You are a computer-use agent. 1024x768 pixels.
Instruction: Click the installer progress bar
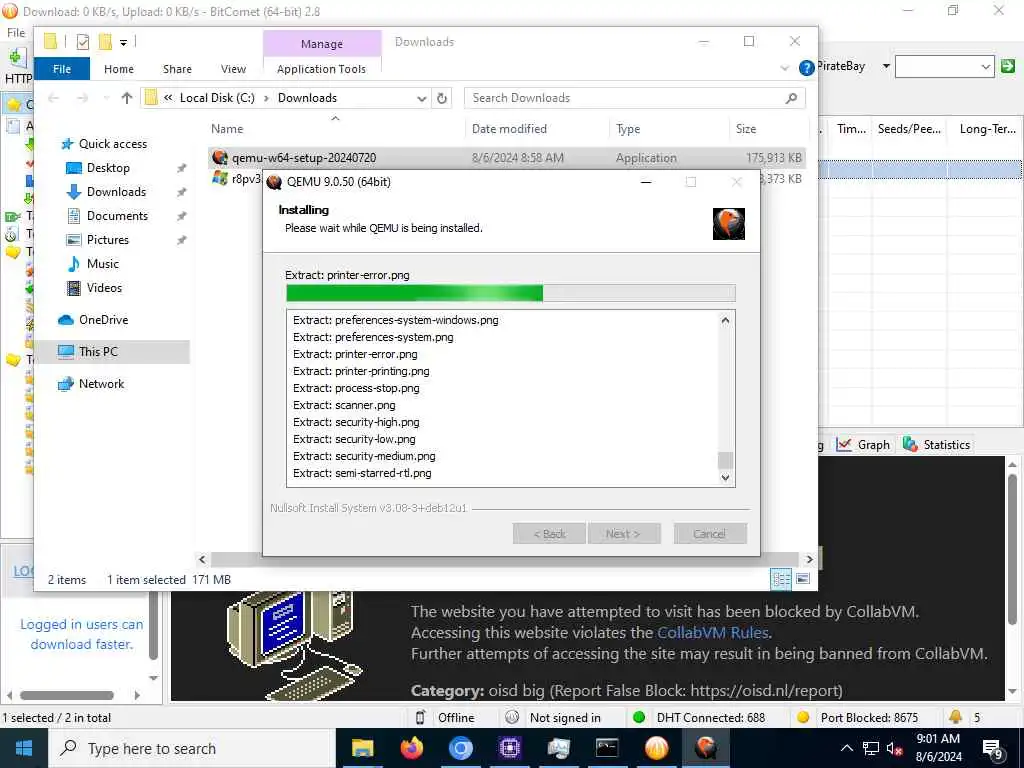pyautogui.click(x=511, y=293)
